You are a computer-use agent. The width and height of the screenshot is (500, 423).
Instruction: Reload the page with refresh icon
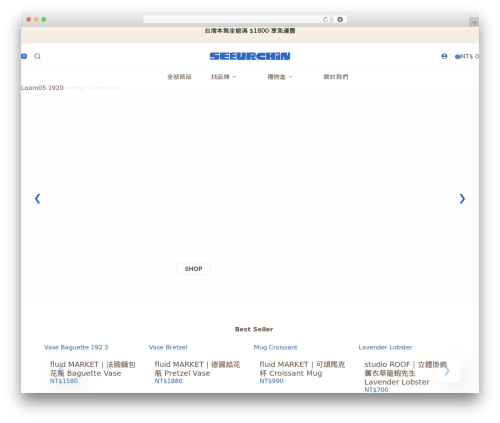(x=325, y=19)
